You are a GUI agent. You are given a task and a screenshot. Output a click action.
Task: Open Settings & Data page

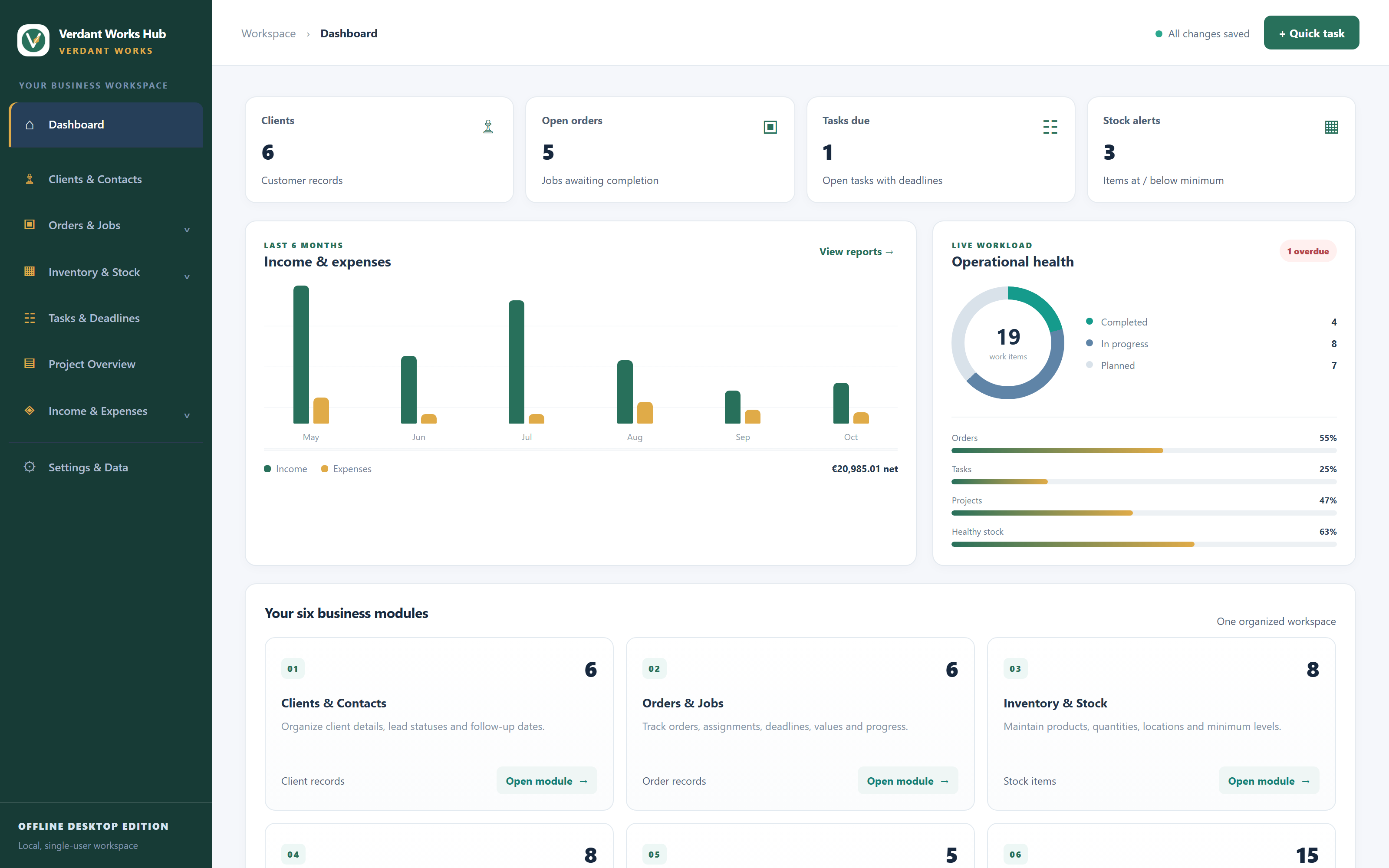[106, 467]
